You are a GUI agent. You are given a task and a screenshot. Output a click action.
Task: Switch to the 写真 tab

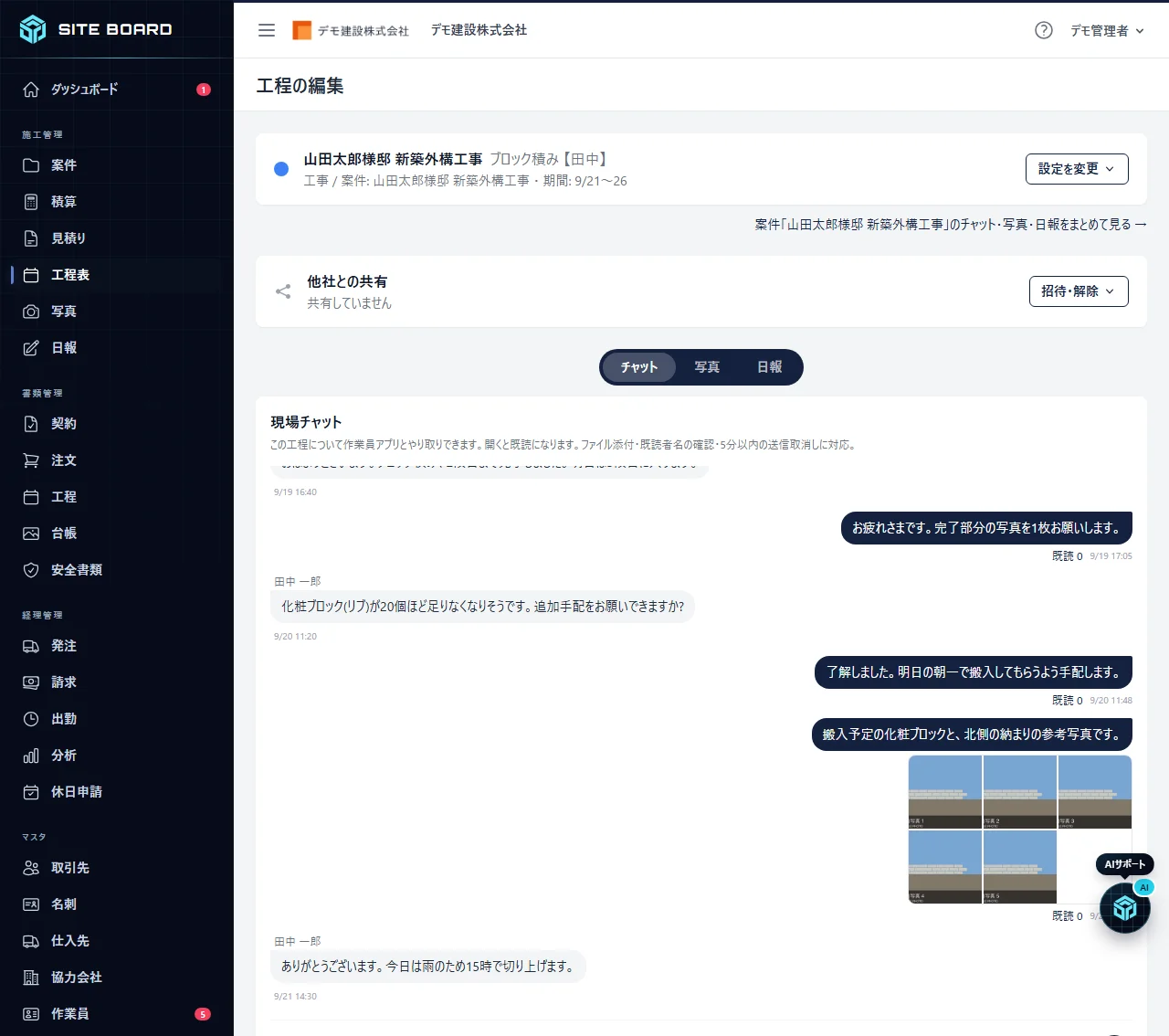(707, 367)
